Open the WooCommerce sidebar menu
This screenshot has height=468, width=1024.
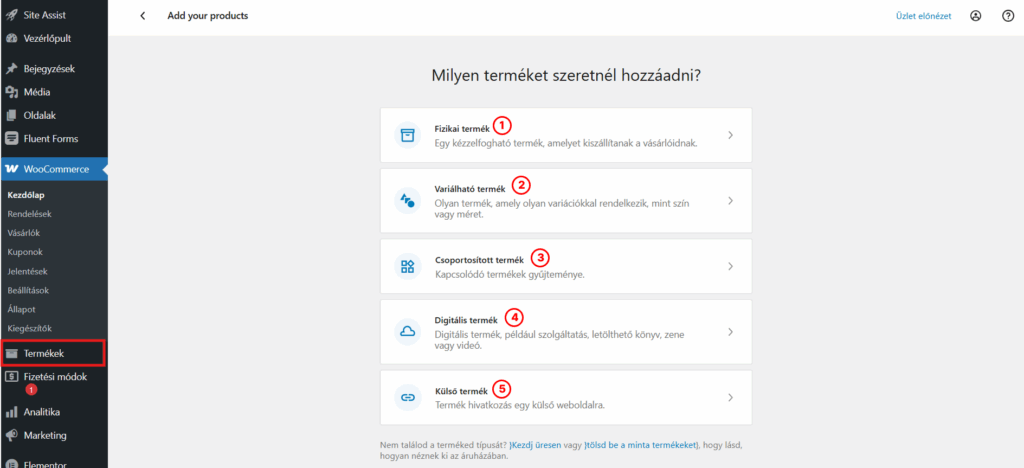[x=55, y=169]
